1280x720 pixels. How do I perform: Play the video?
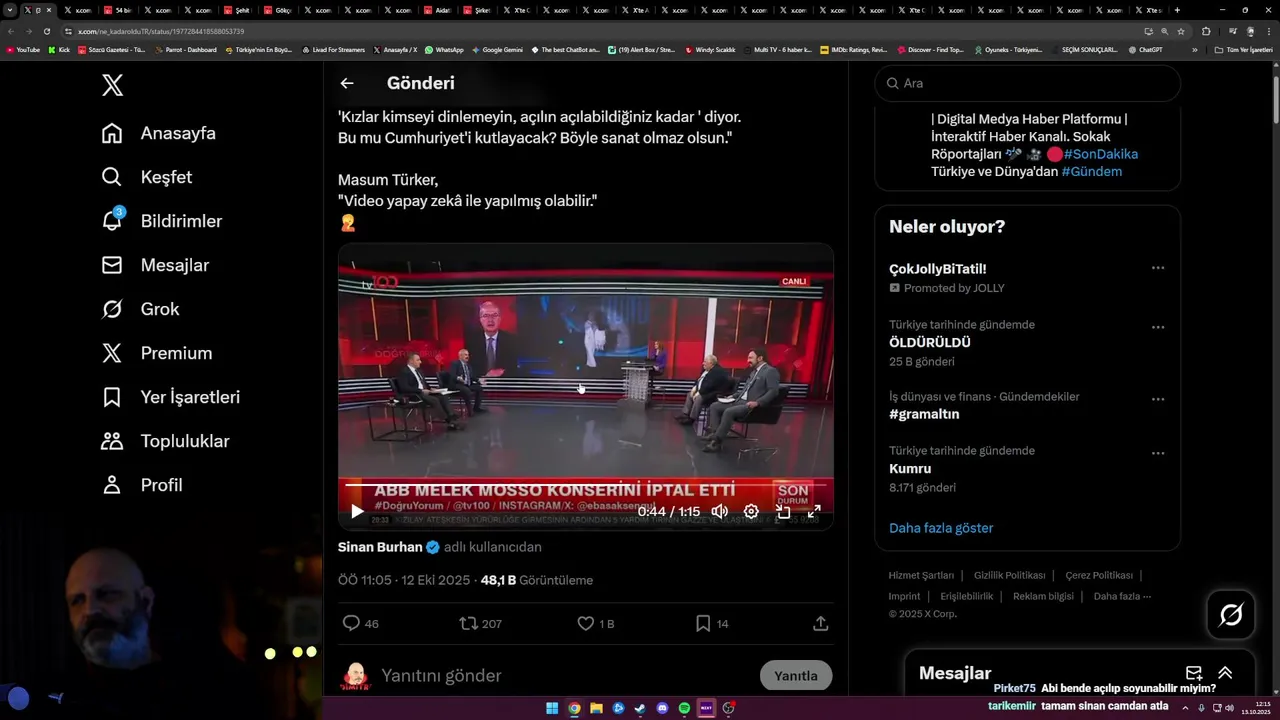click(357, 512)
